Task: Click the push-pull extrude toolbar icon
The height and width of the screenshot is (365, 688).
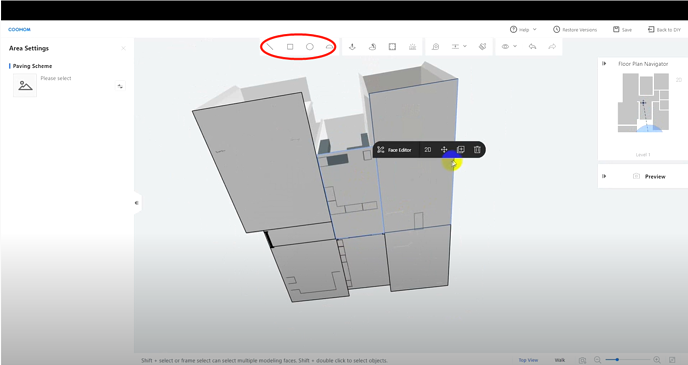Action: pos(352,47)
